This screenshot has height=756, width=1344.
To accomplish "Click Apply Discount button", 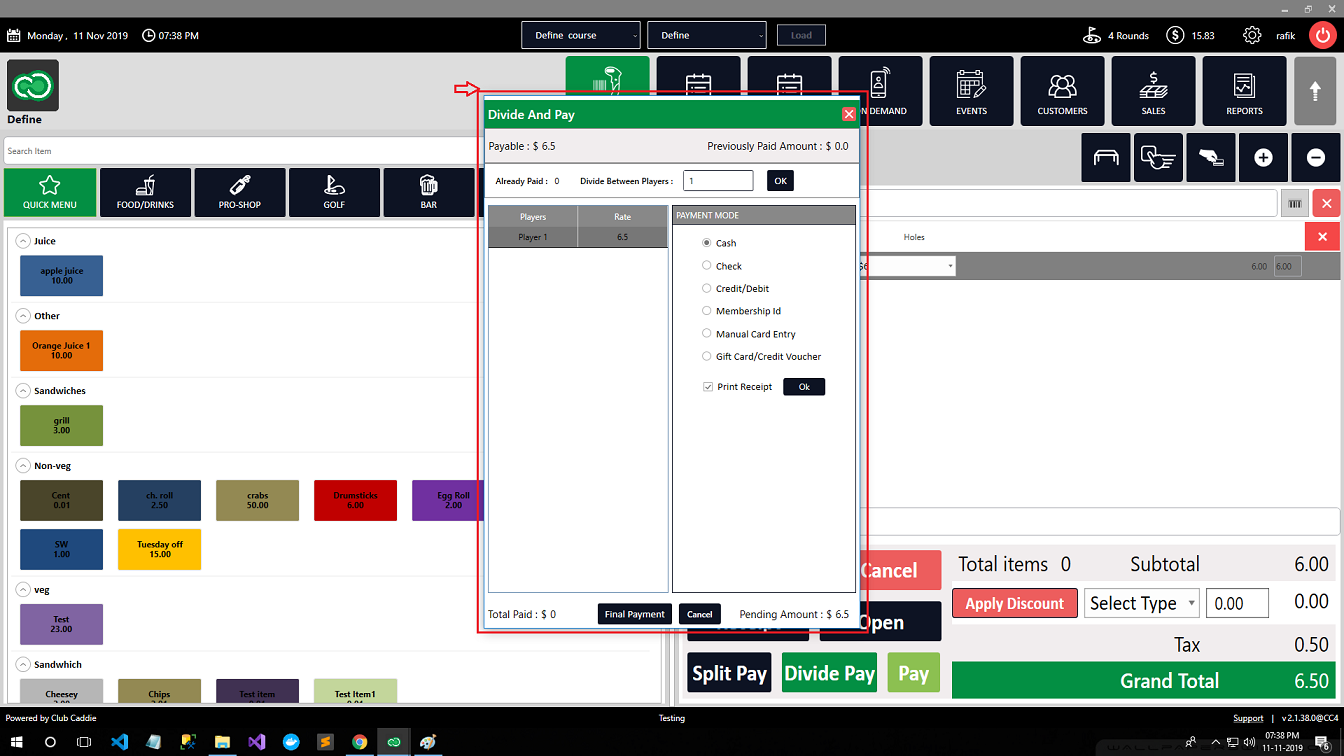I will click(x=1015, y=603).
